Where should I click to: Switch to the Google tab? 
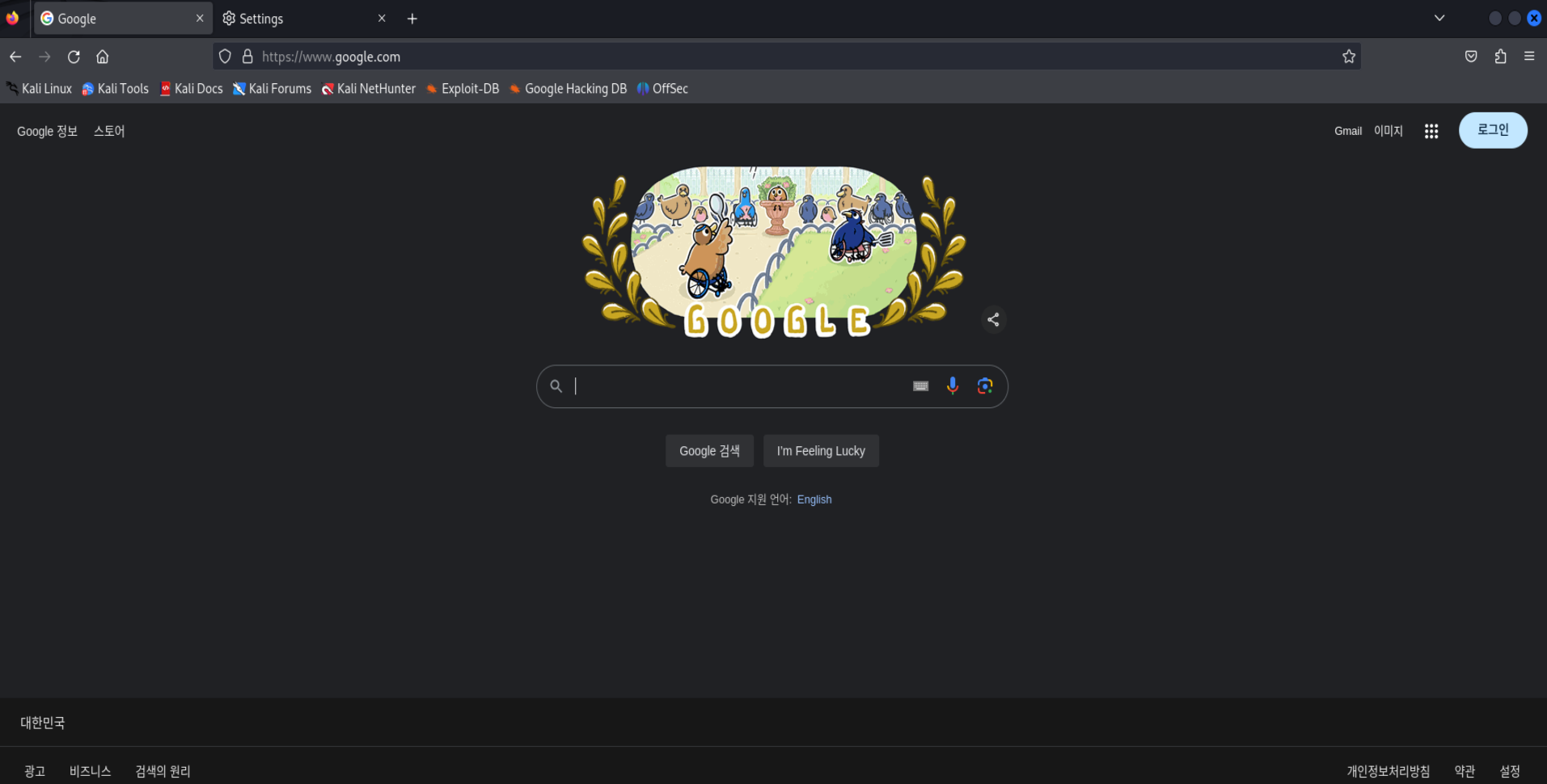[123, 19]
